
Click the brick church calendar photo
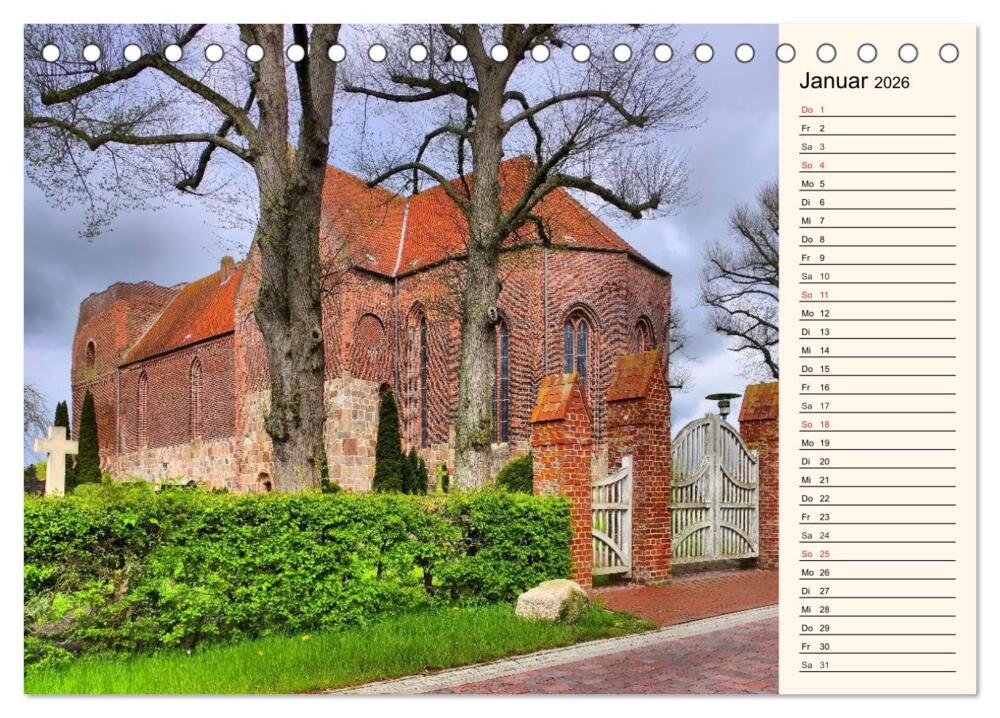[x=401, y=359]
